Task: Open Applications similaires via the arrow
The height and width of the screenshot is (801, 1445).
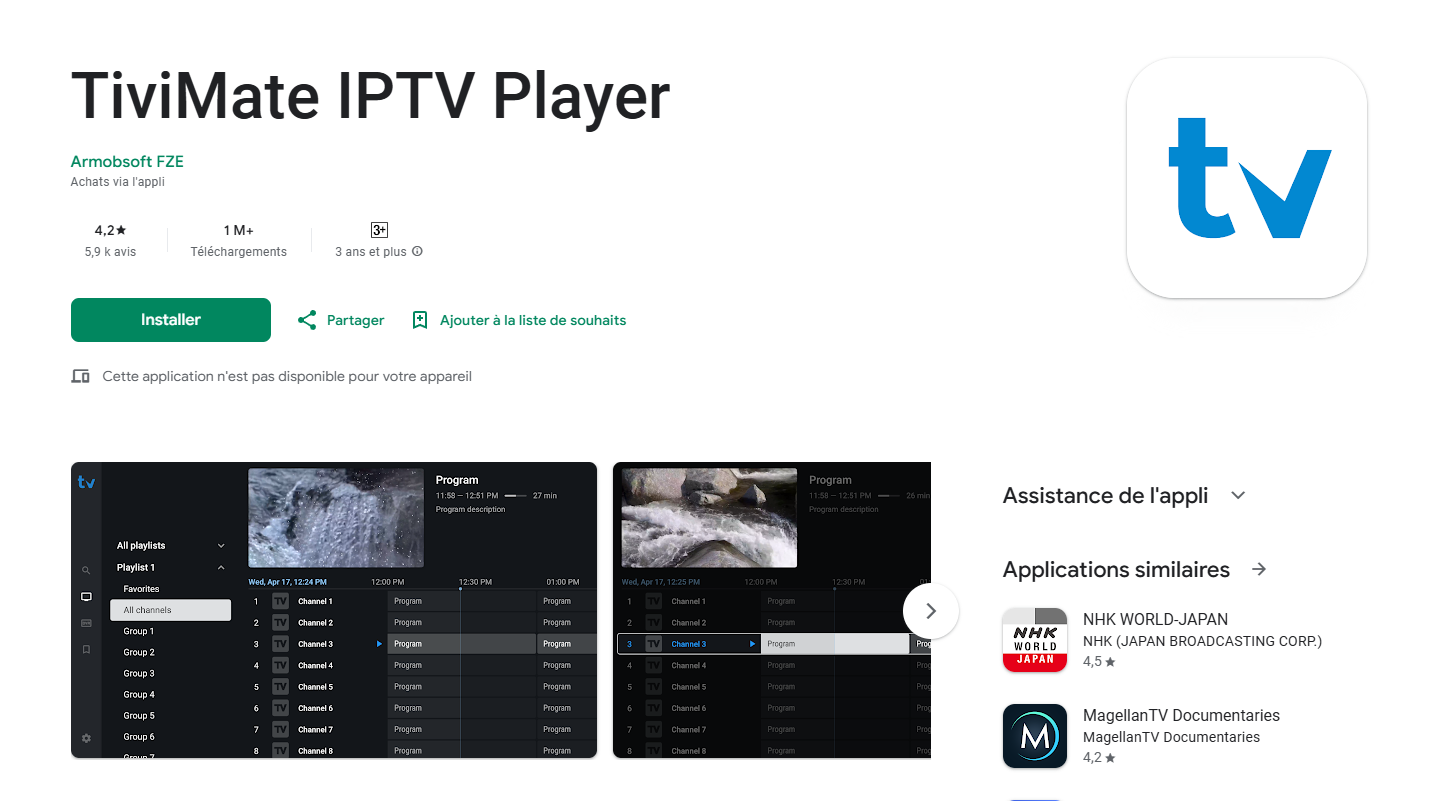Action: pyautogui.click(x=1259, y=569)
